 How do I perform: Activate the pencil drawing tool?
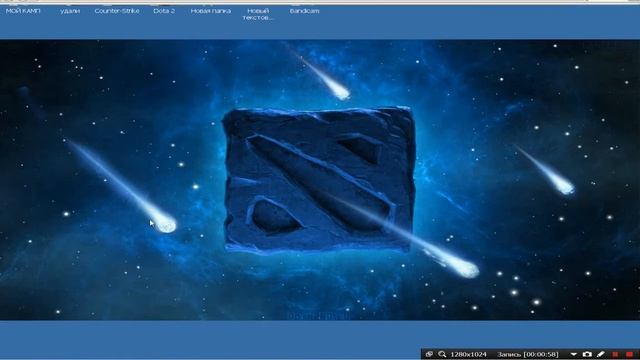600,354
